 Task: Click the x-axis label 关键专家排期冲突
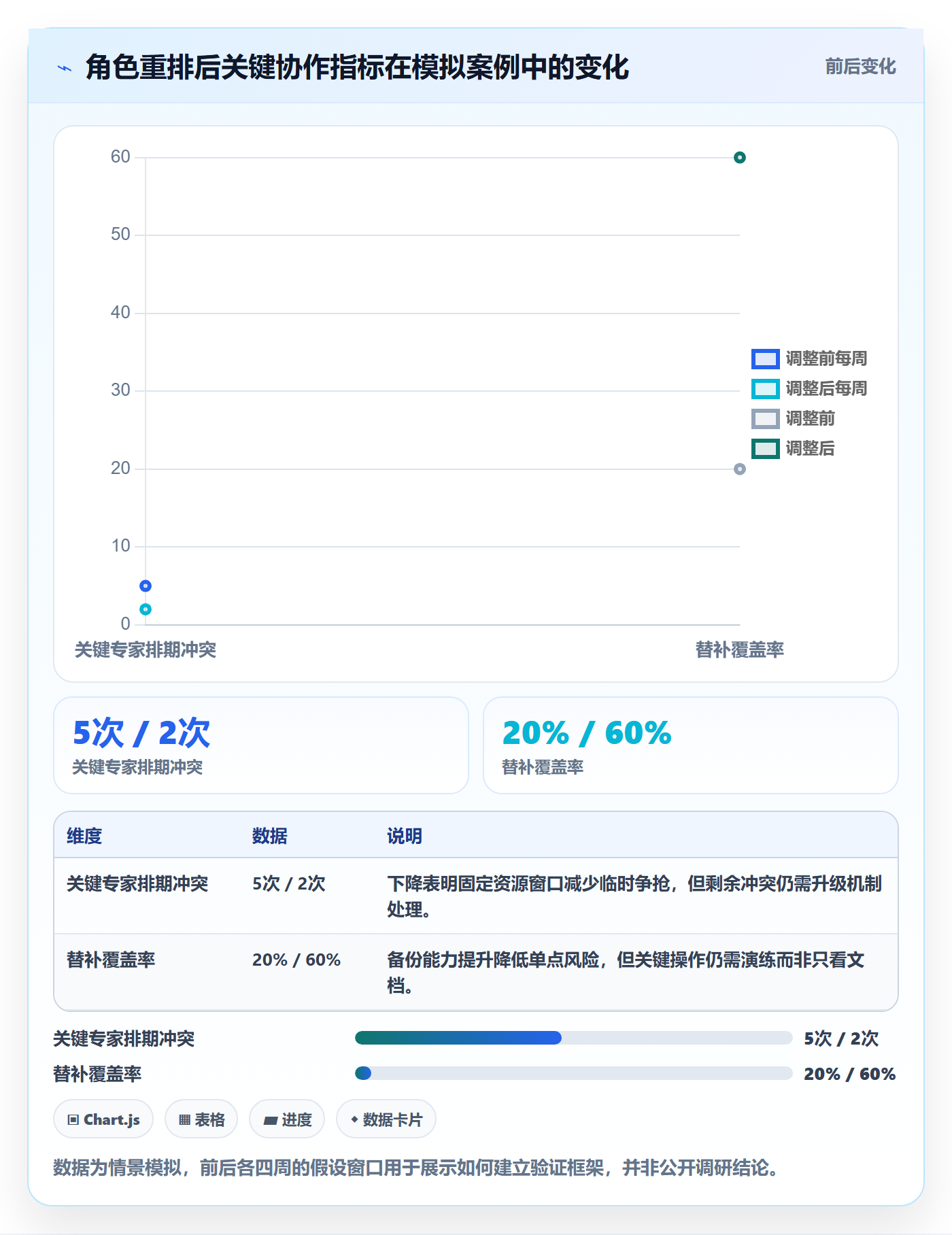click(x=146, y=649)
